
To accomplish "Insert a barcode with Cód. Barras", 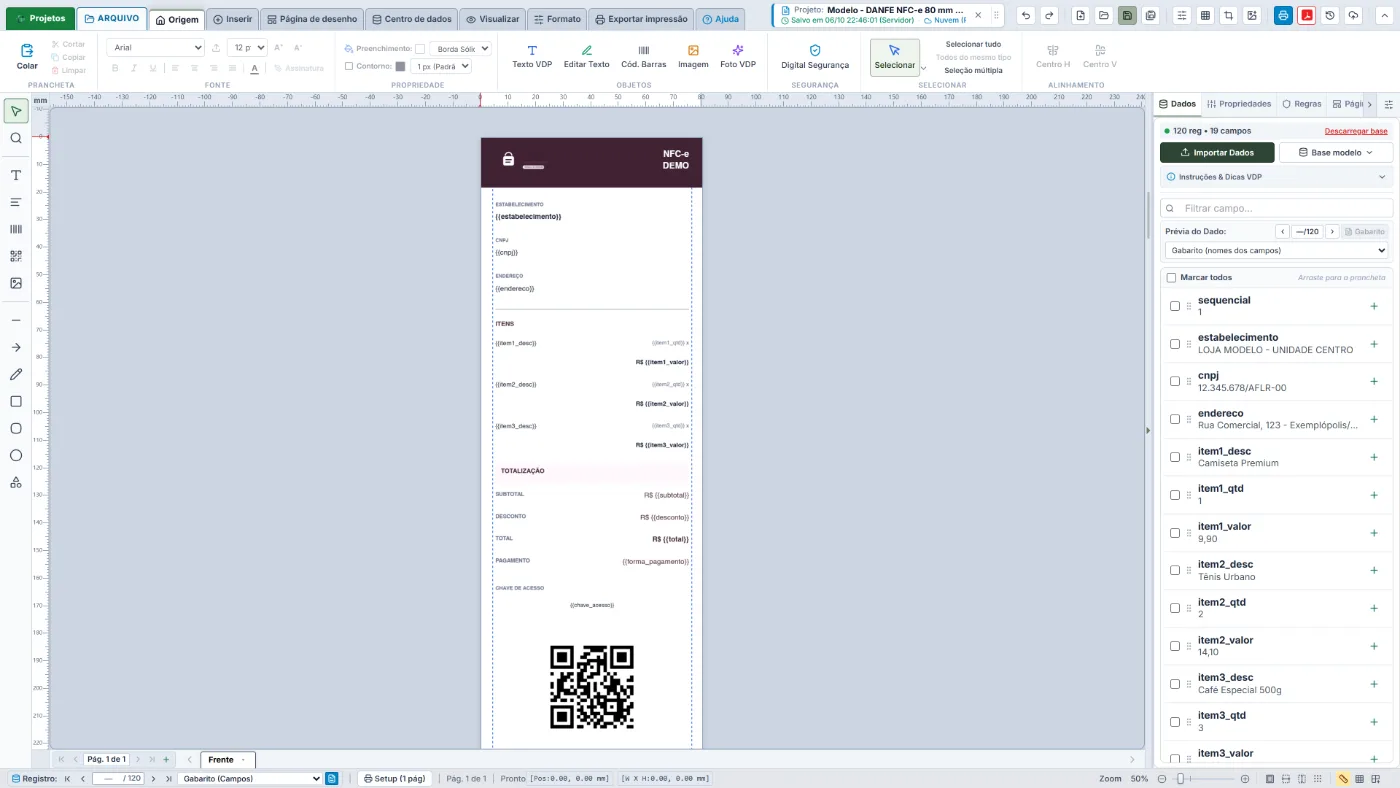I will coord(643,56).
